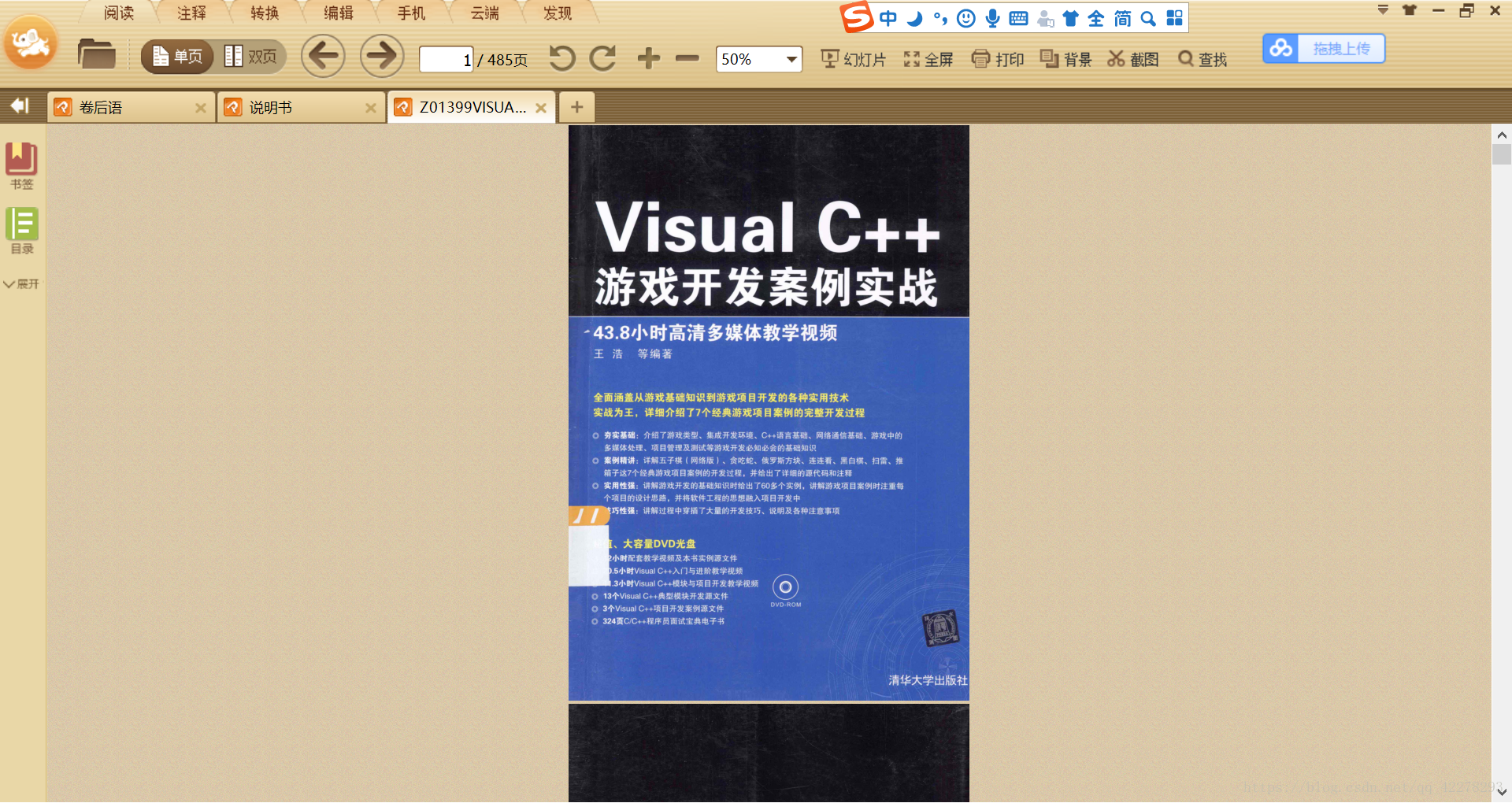Go to the next page arrow
Screen dimensions: 1512x803
(382, 56)
